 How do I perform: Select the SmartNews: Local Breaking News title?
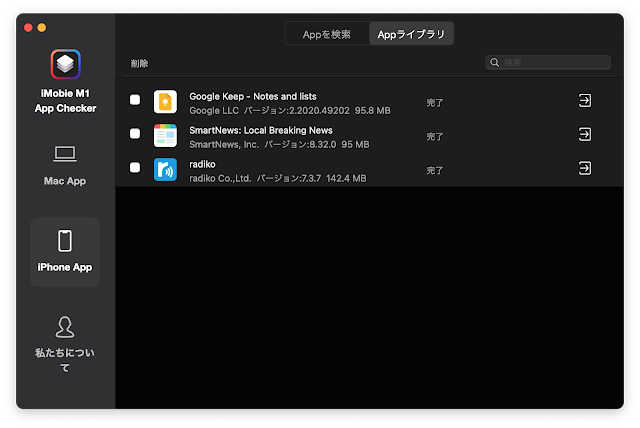[x=261, y=130]
